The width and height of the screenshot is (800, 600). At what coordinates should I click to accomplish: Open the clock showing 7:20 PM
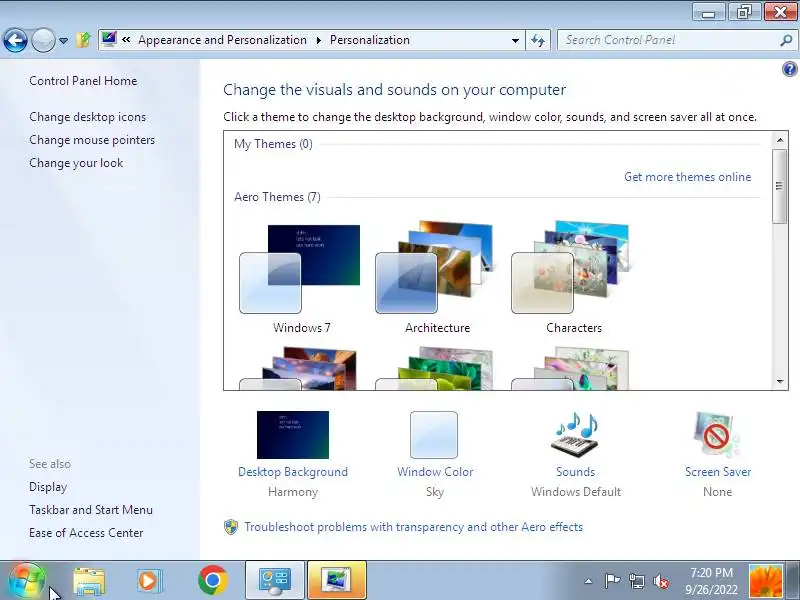(711, 581)
